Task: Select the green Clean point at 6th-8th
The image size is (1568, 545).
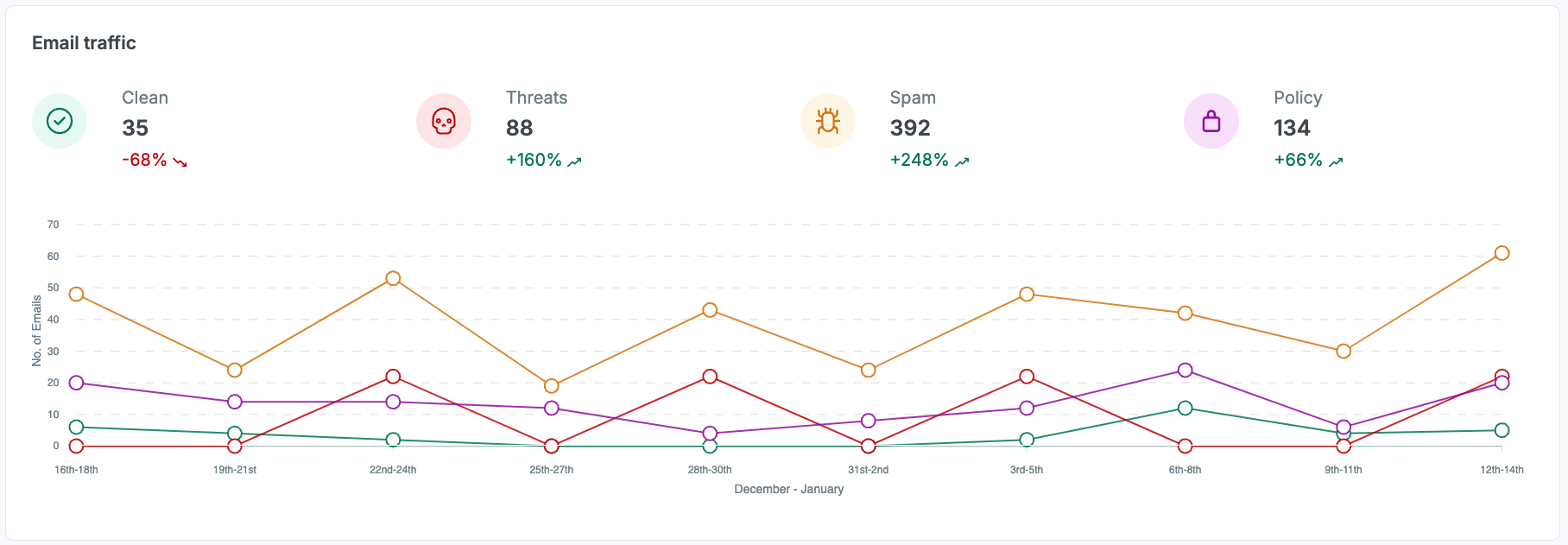Action: click(x=1185, y=408)
